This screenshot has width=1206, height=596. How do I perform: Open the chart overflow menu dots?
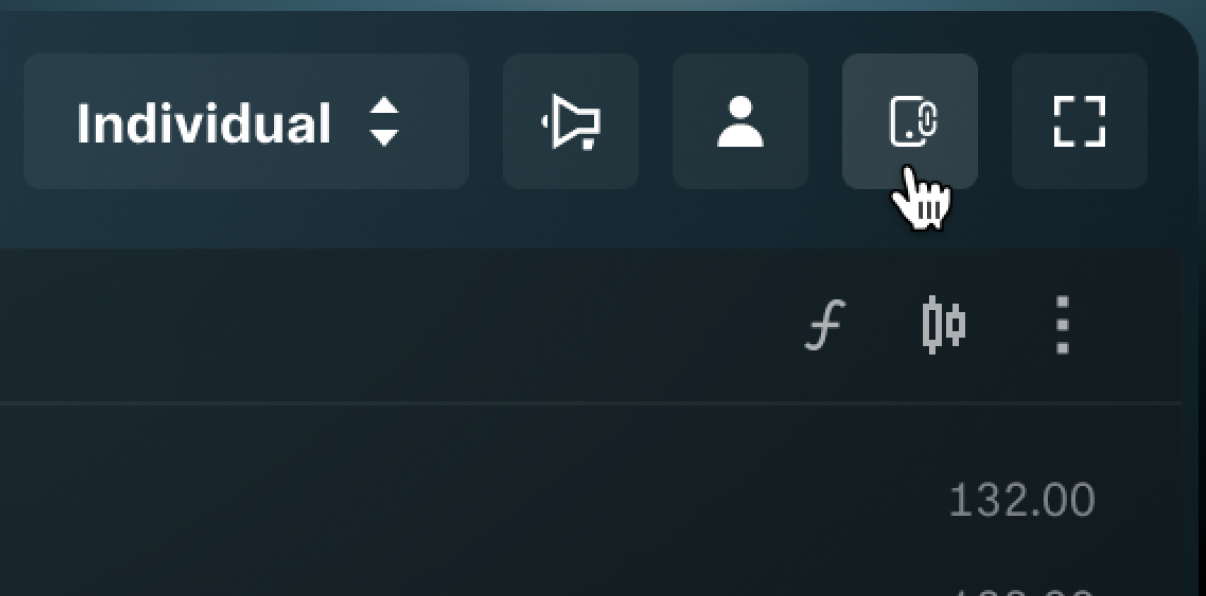1062,325
